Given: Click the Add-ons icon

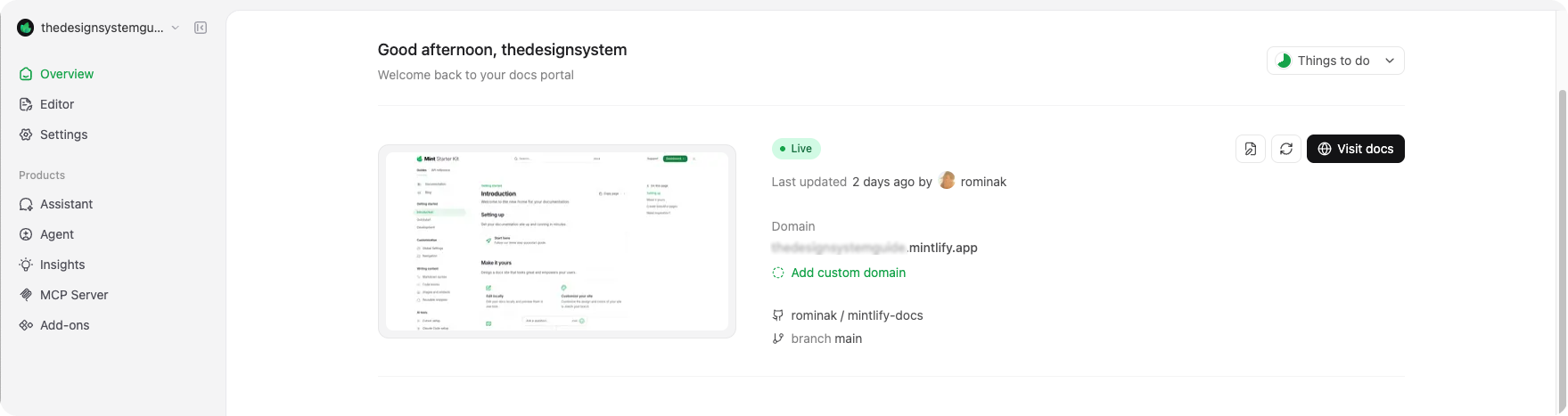Looking at the screenshot, I should pos(26,325).
